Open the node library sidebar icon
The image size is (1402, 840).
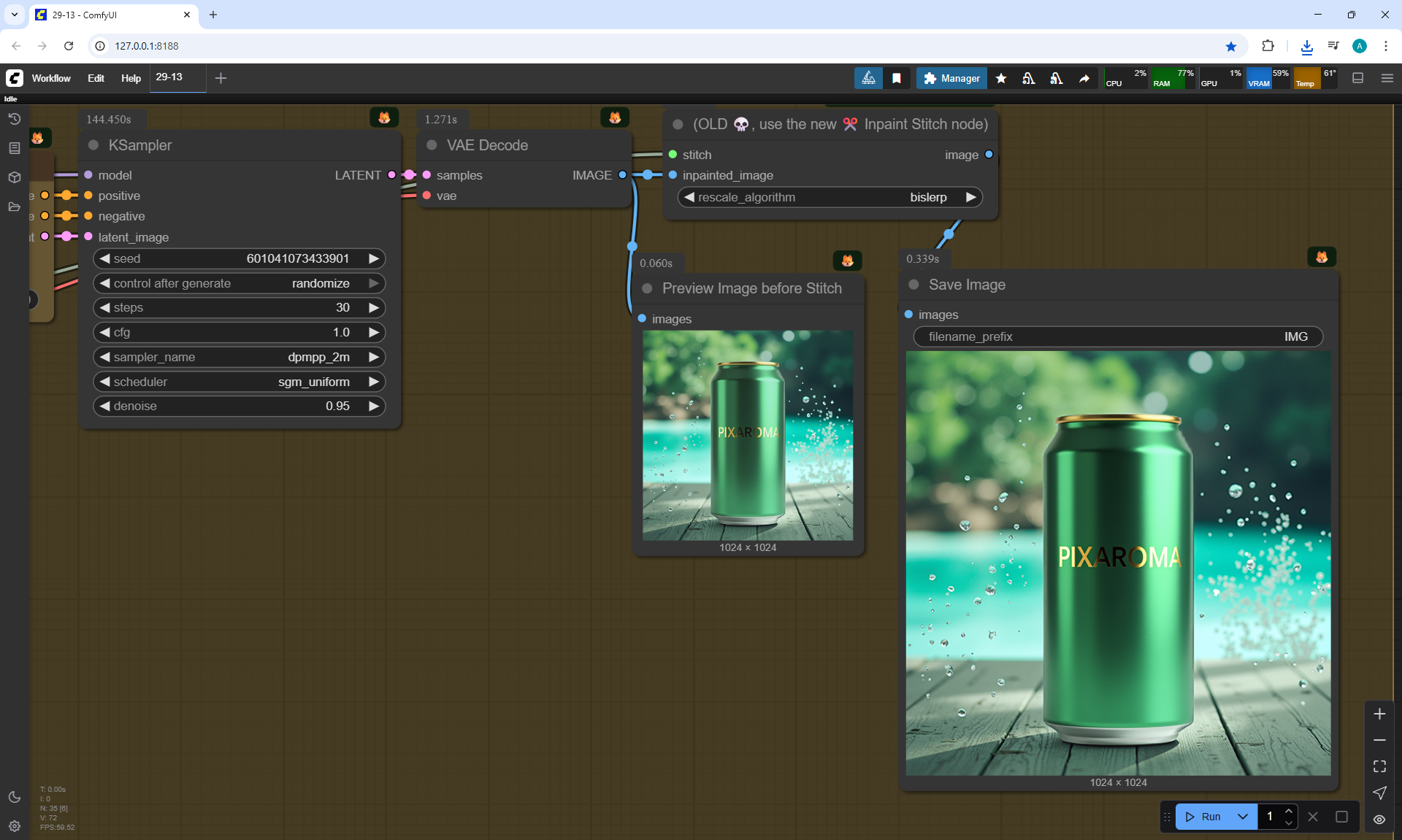point(14,148)
